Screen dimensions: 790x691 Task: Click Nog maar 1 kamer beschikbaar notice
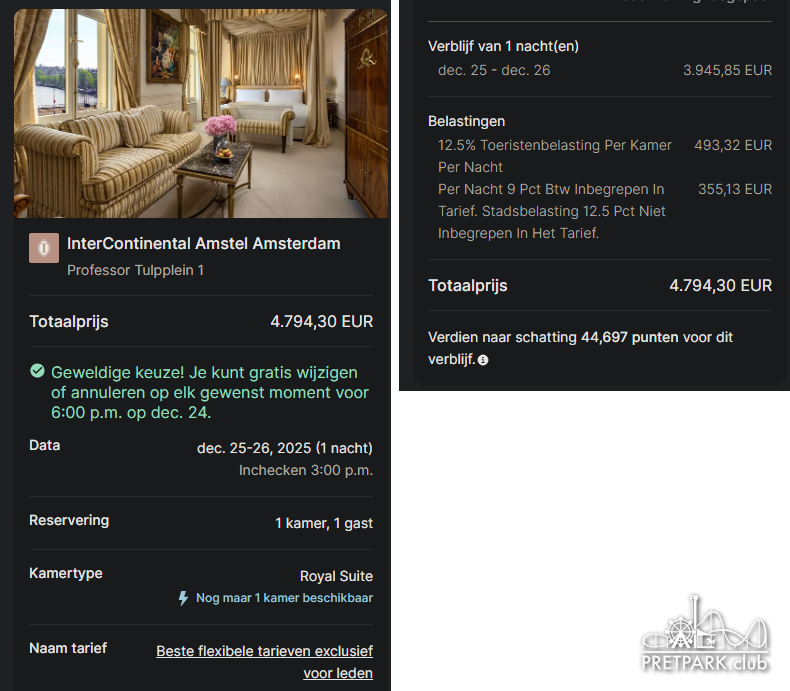(284, 598)
